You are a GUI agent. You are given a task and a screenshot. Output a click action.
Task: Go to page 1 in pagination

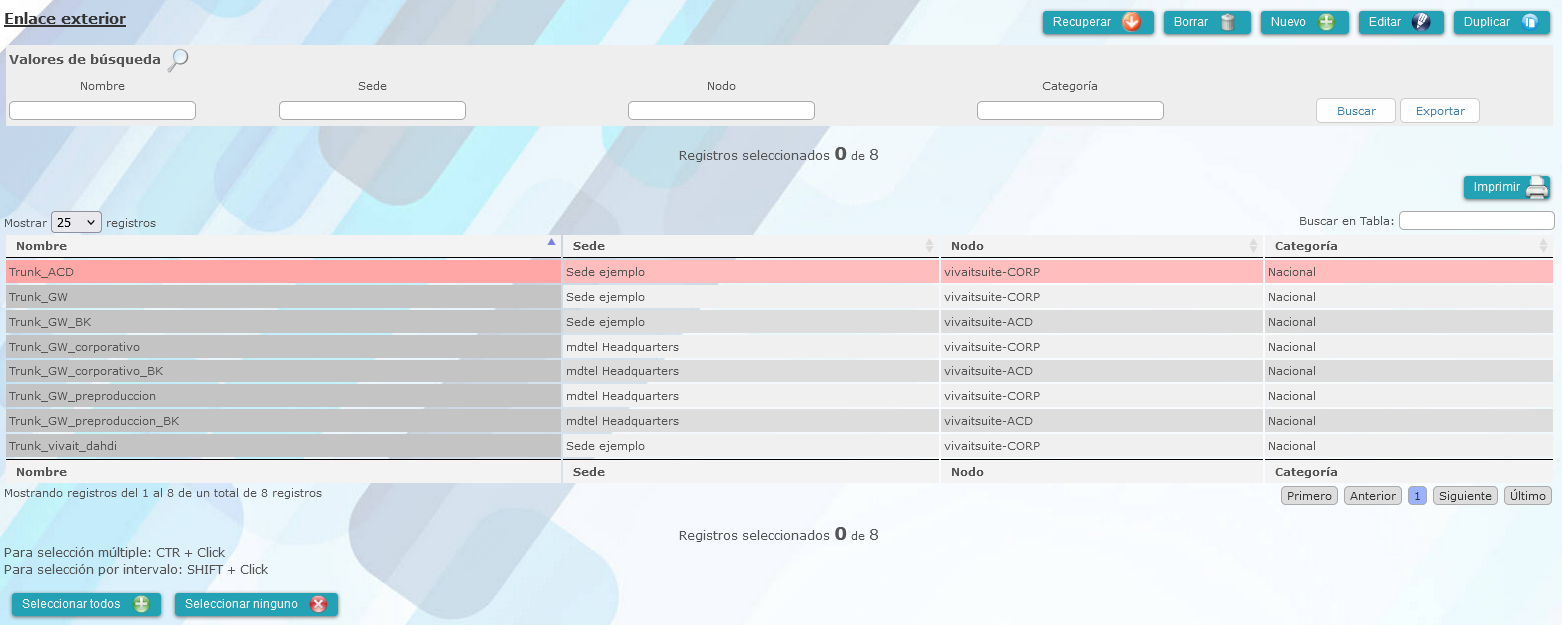[1417, 496]
